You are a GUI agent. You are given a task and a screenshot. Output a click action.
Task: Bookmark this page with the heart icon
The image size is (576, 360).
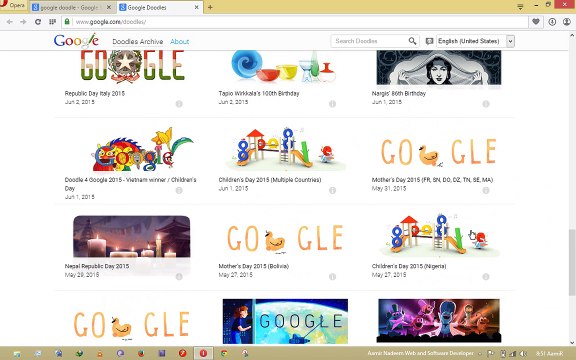click(536, 22)
